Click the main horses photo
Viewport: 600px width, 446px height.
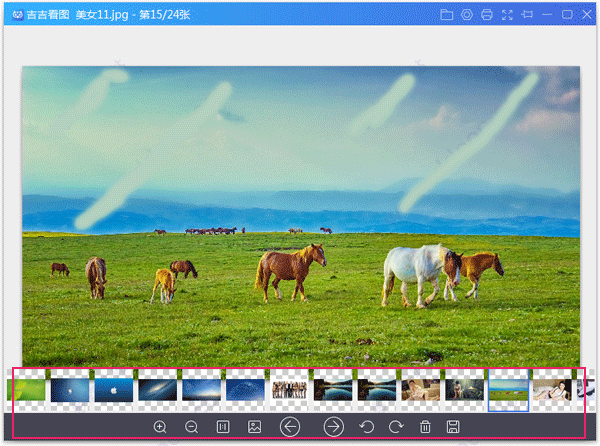[301, 216]
